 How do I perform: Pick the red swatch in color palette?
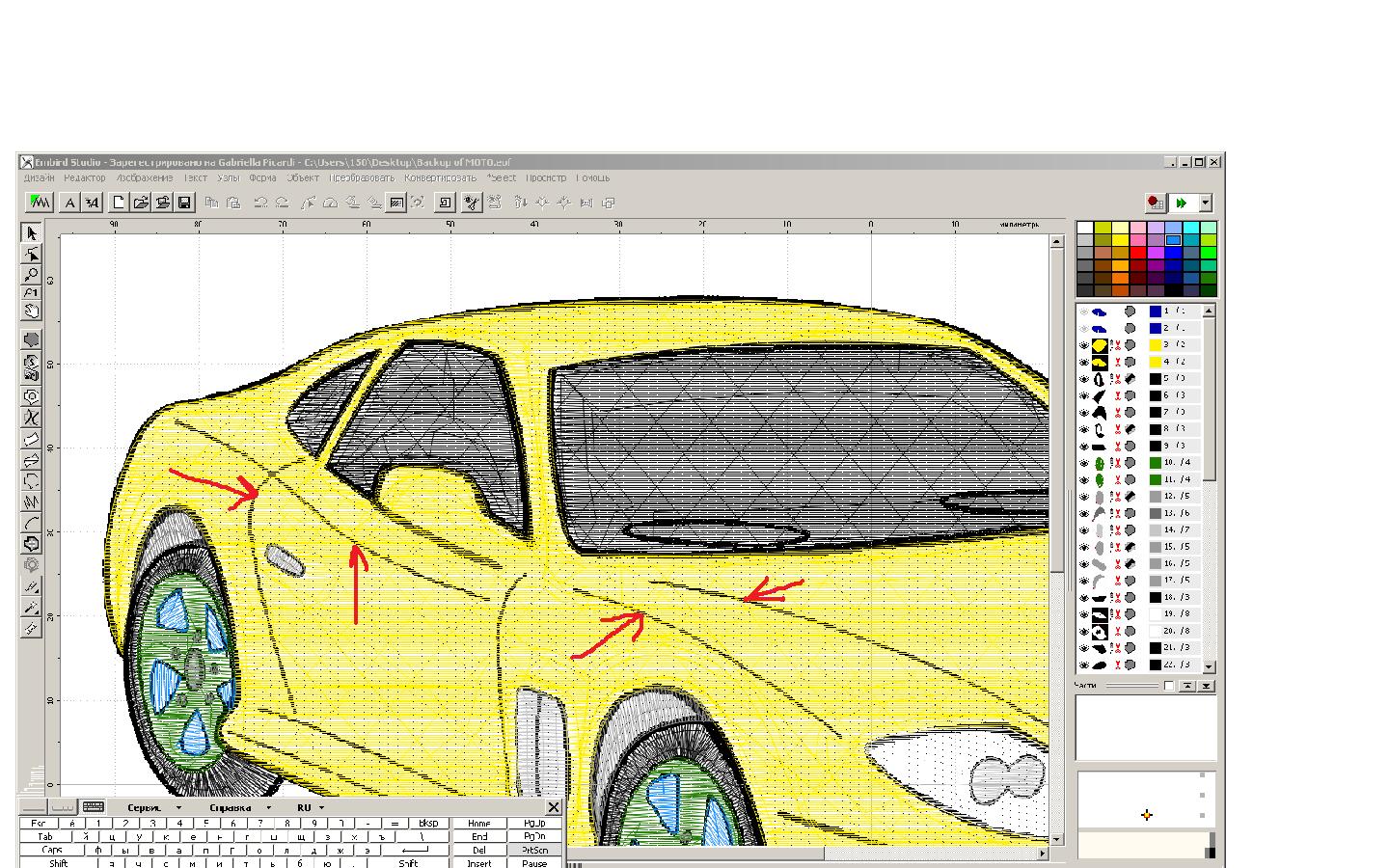[1138, 253]
